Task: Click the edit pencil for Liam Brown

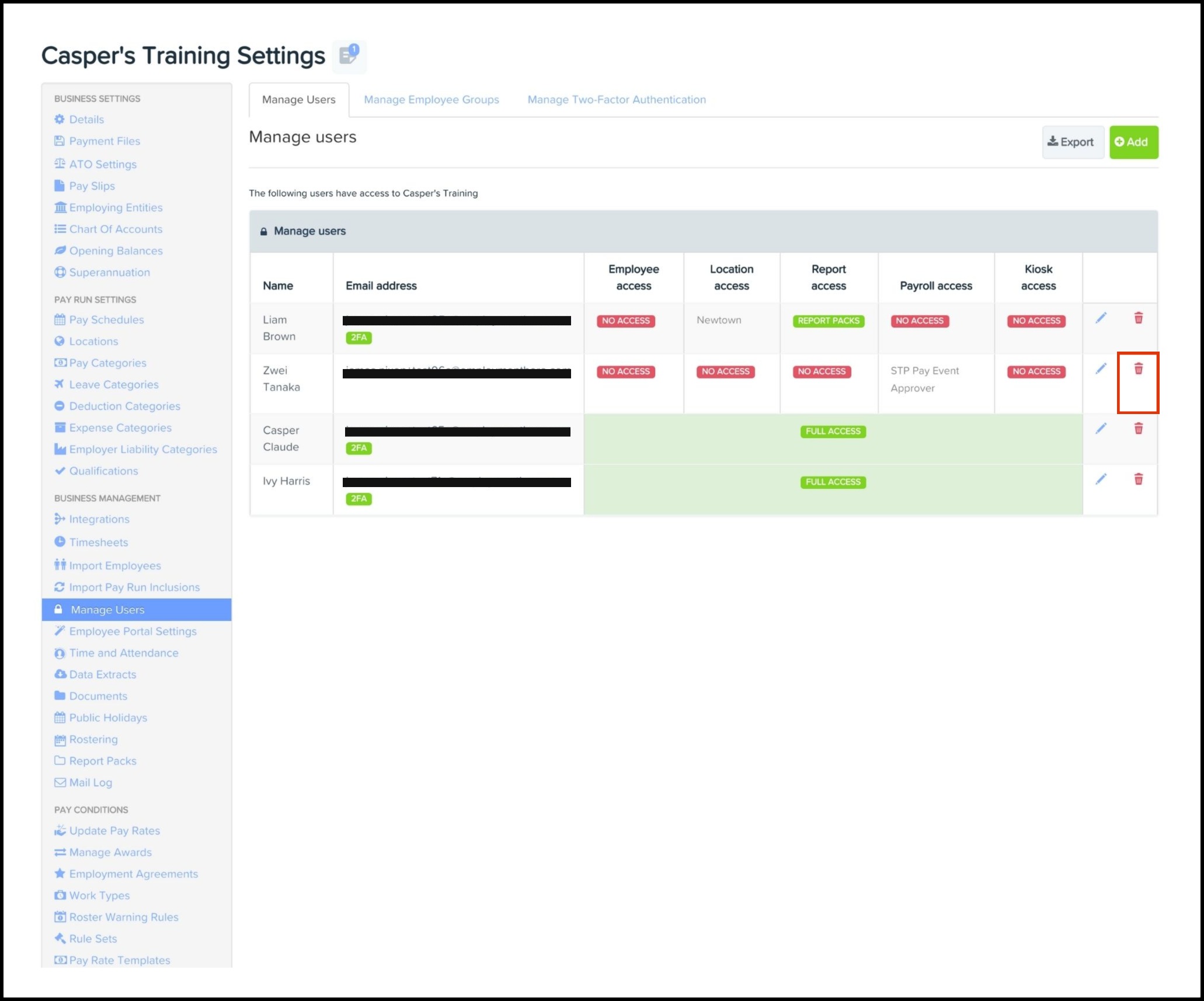Action: (1101, 318)
